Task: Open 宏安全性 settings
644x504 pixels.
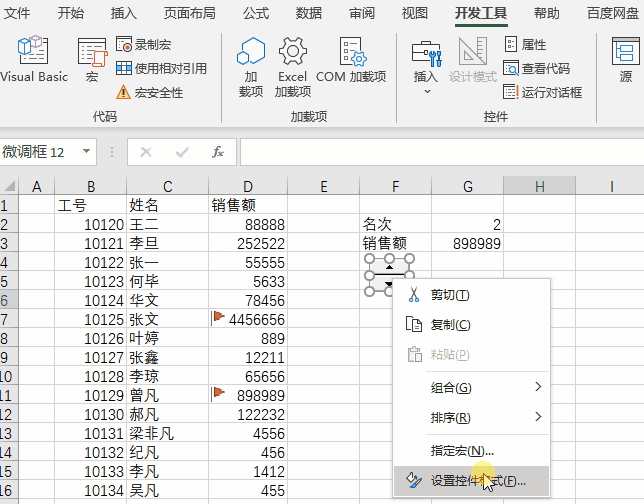Action: [150, 92]
